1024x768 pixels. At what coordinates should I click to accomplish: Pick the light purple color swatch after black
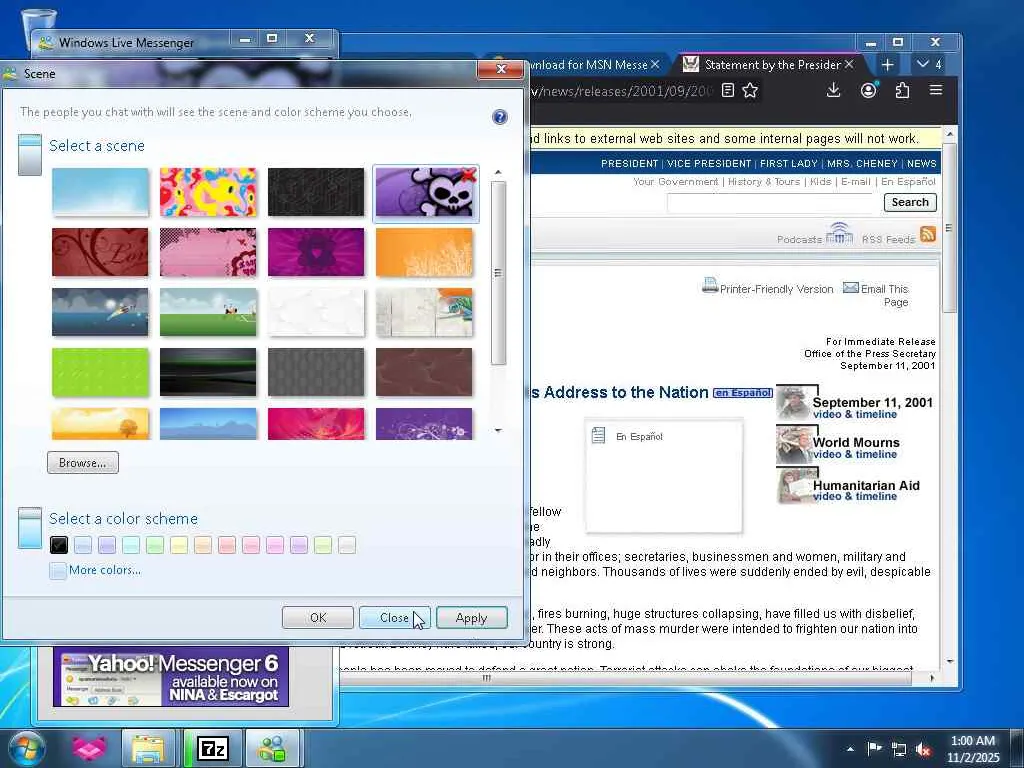tap(106, 545)
